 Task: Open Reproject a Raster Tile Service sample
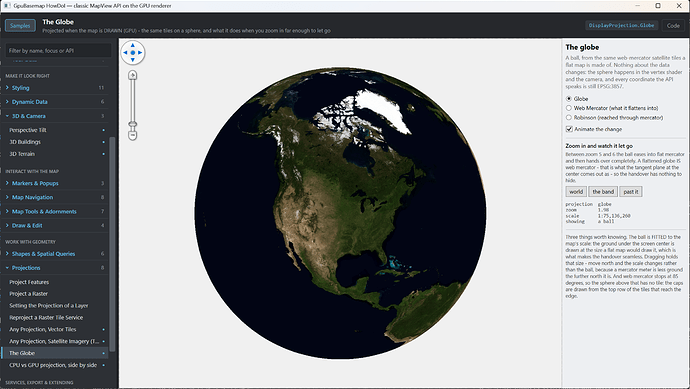(x=55, y=317)
